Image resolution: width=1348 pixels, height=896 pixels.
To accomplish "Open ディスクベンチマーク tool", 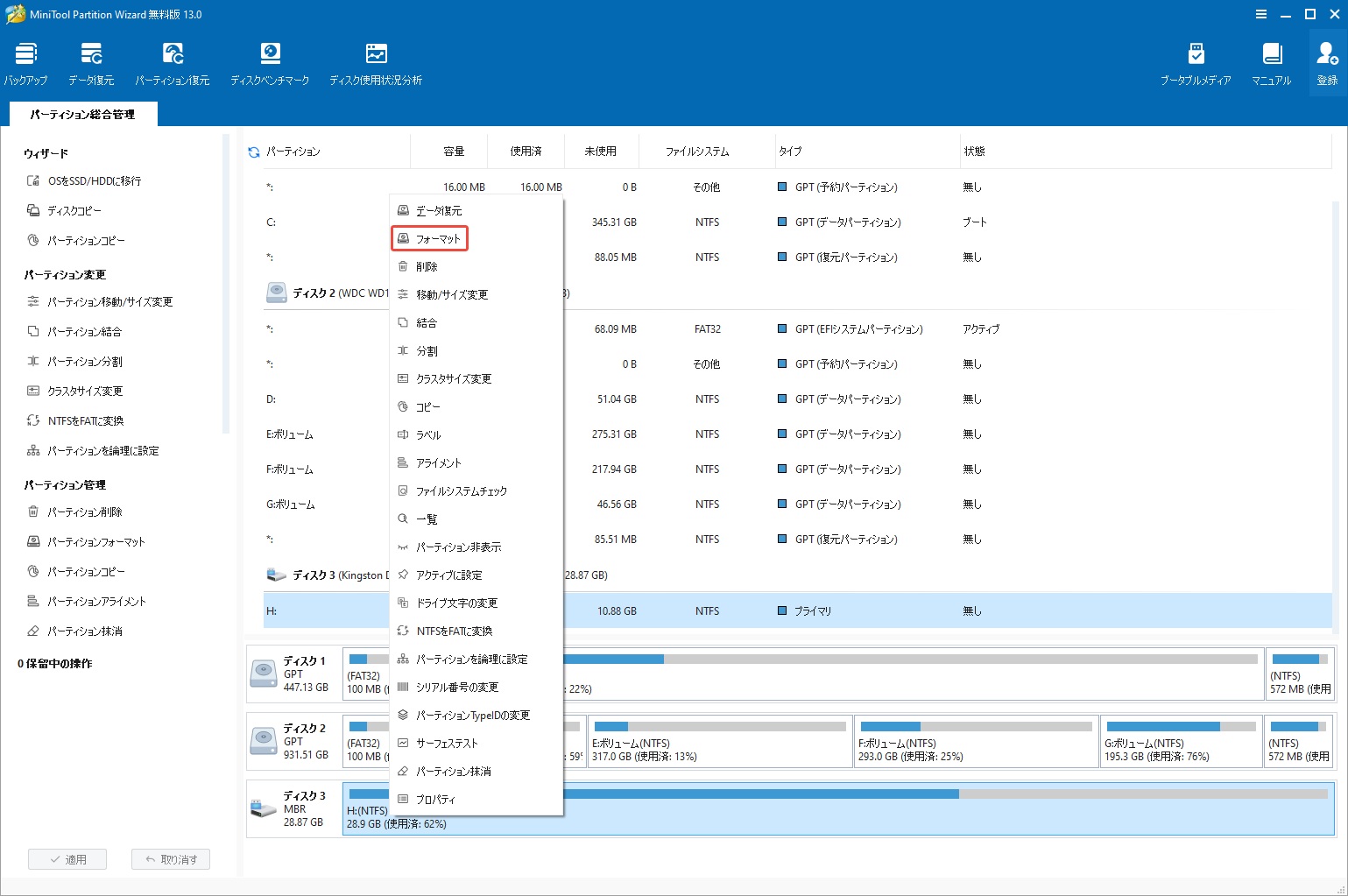I will (270, 61).
